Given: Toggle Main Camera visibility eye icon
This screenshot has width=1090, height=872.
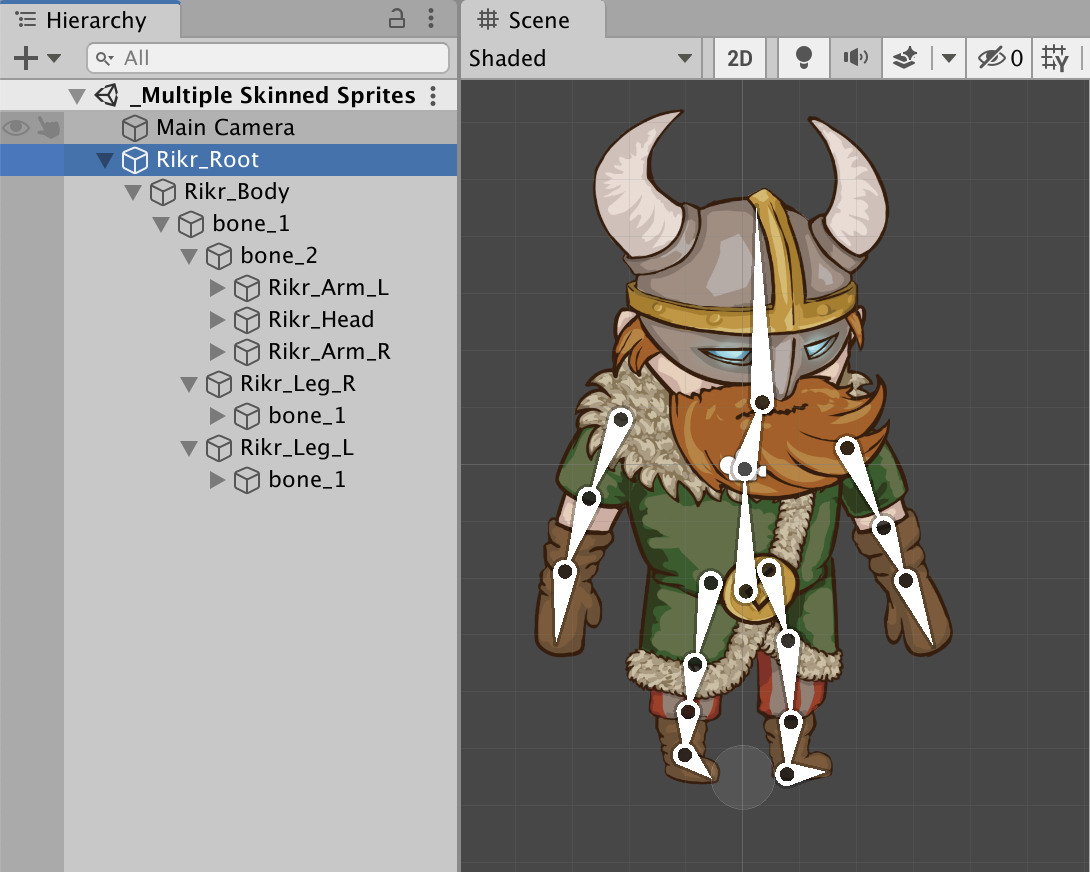Looking at the screenshot, I should point(16,128).
